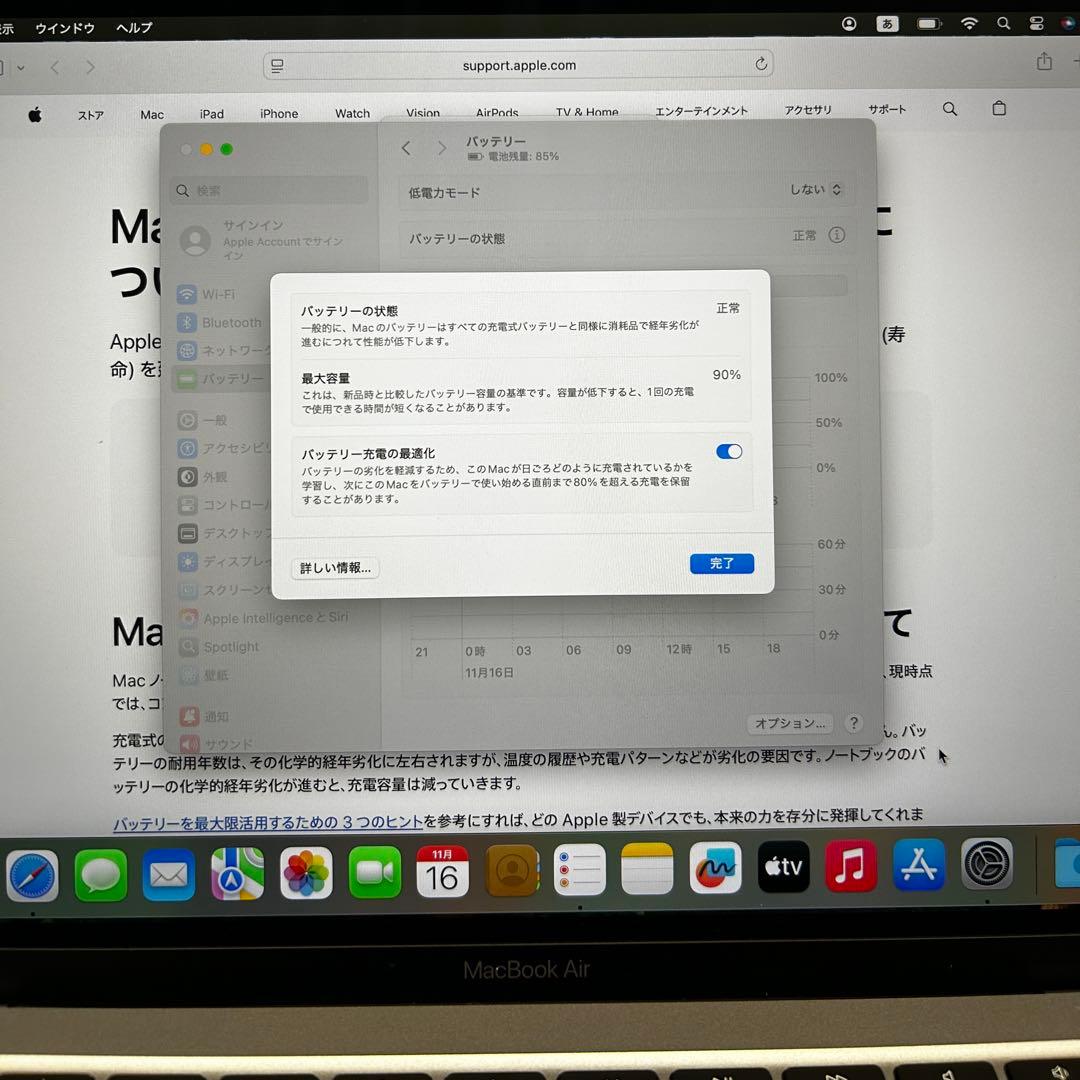Select the バッテリー sidebar item
Viewport: 1080px width, 1080px height.
(229, 379)
